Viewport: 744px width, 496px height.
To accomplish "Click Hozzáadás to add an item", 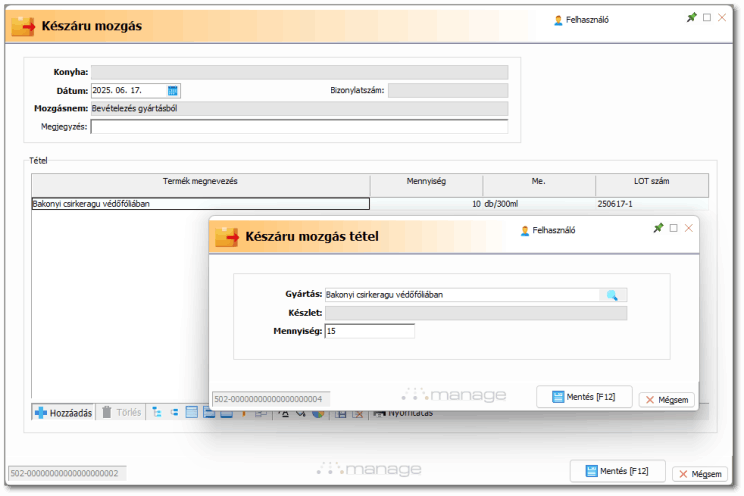I will (x=64, y=413).
